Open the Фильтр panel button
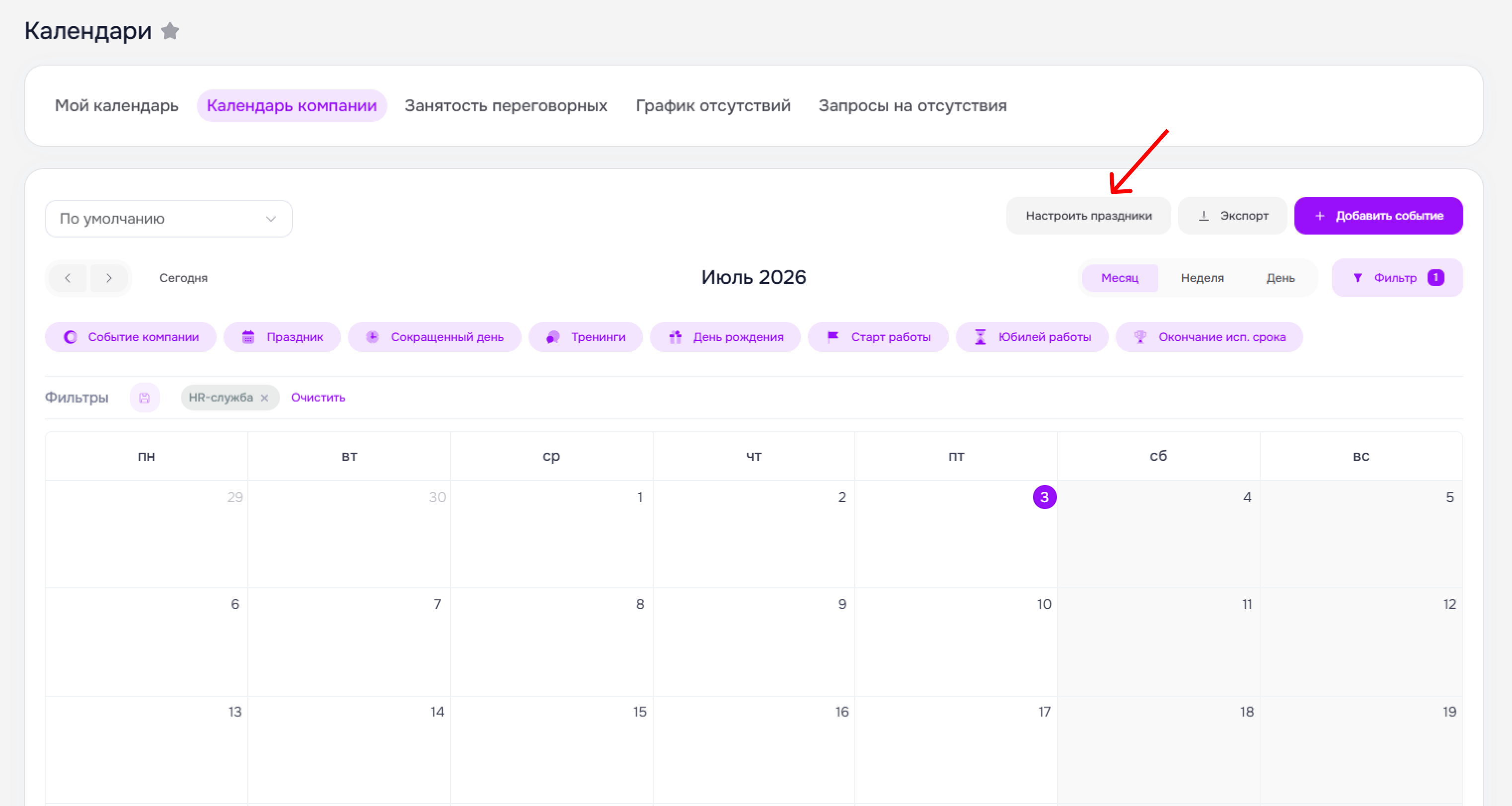The height and width of the screenshot is (806, 1512). coord(1398,278)
